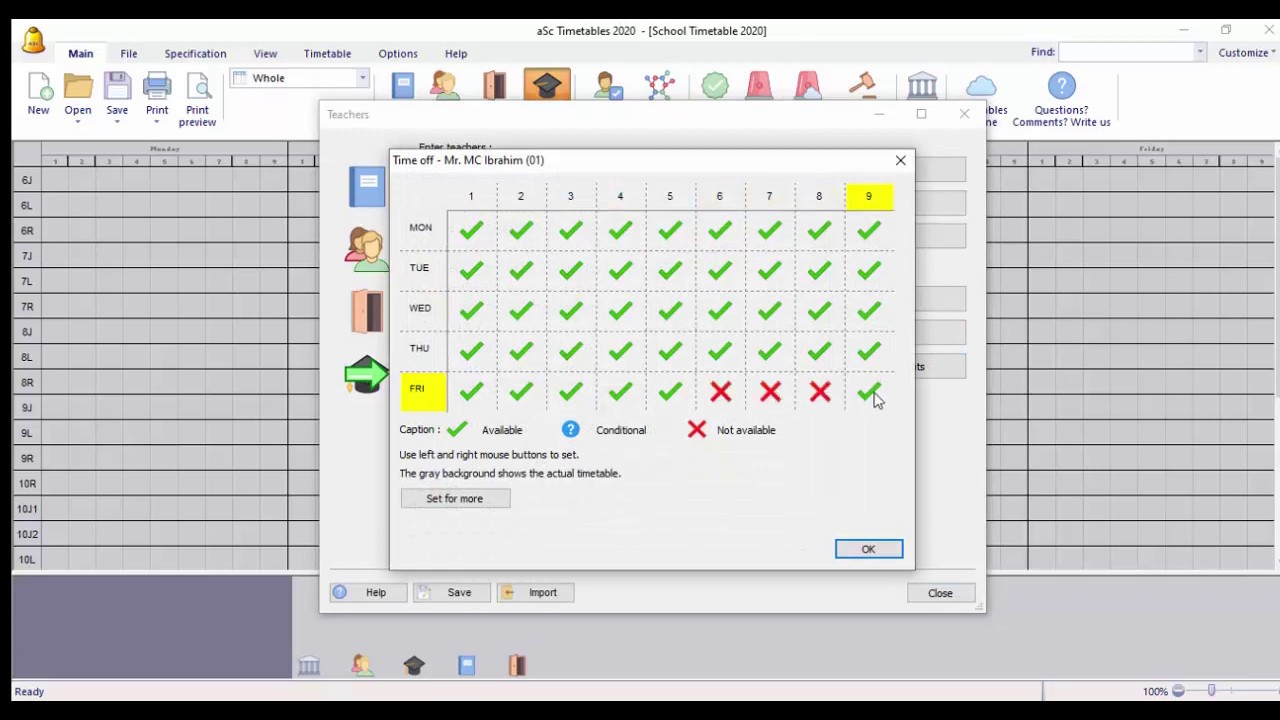This screenshot has height=720, width=1280.
Task: Select class row 10J1 in timetable
Action: tap(27, 509)
